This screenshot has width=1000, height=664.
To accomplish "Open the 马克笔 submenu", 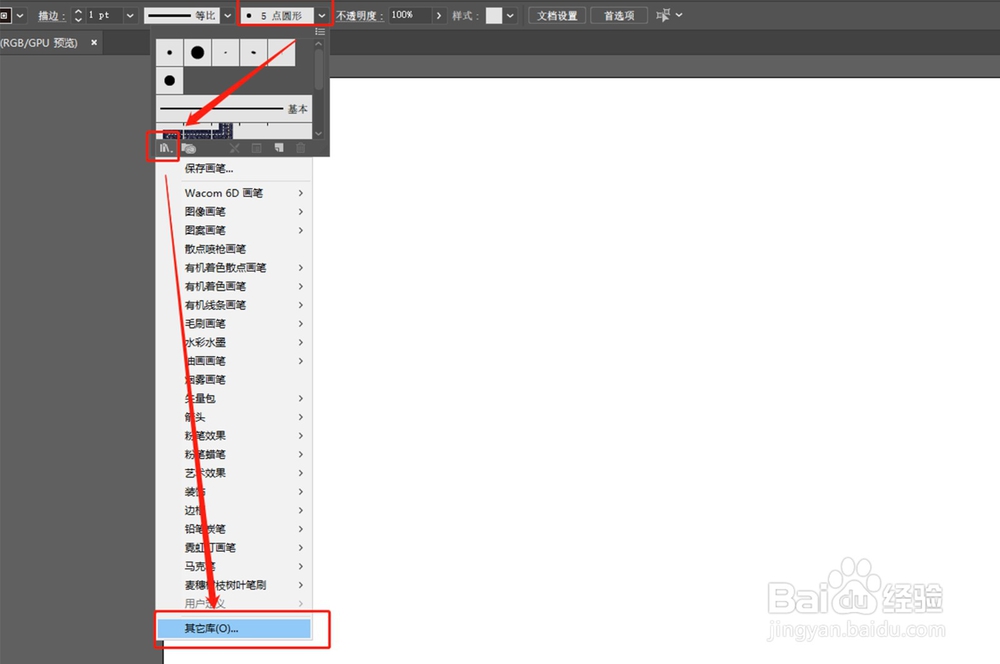I will pyautogui.click(x=234, y=566).
